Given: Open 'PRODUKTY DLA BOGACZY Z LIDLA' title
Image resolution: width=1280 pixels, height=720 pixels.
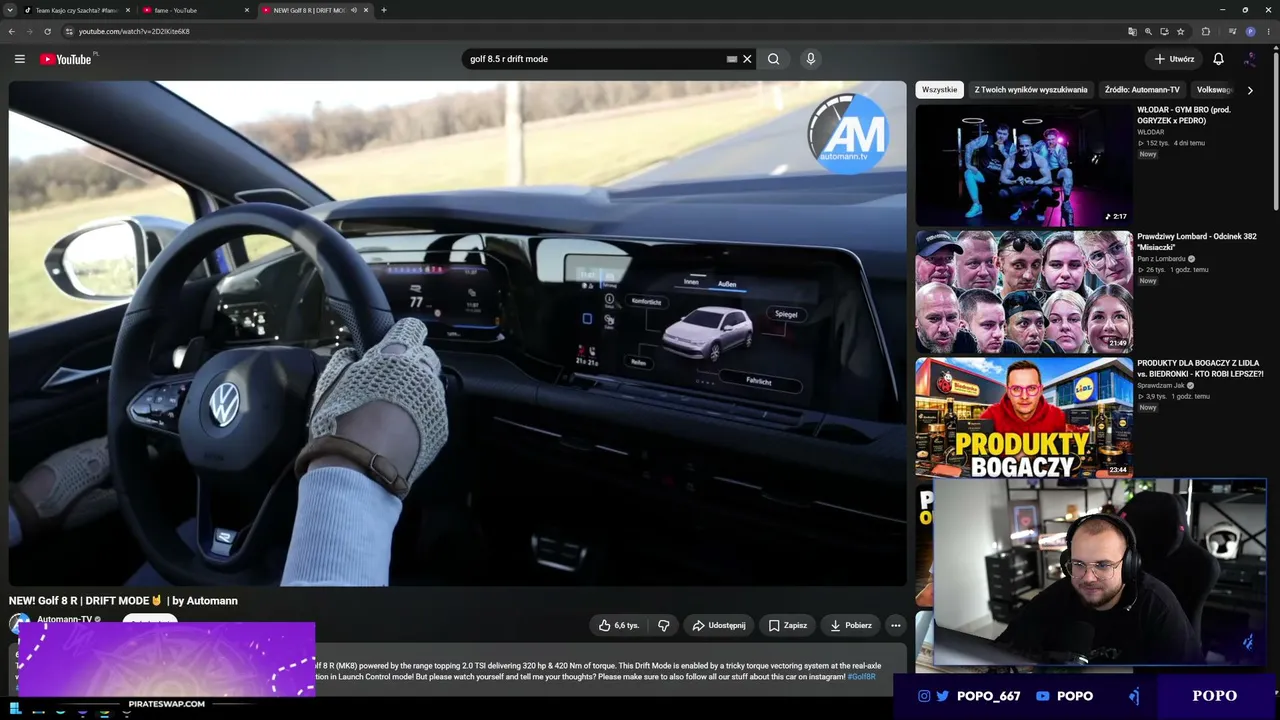Looking at the screenshot, I should [x=1200, y=368].
